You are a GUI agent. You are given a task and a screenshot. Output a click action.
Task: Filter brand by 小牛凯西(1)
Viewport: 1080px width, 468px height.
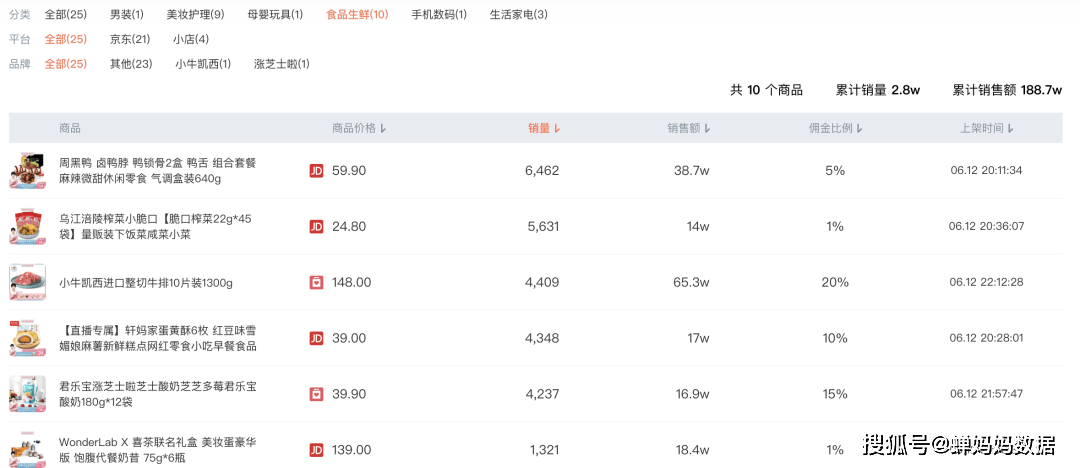point(203,64)
